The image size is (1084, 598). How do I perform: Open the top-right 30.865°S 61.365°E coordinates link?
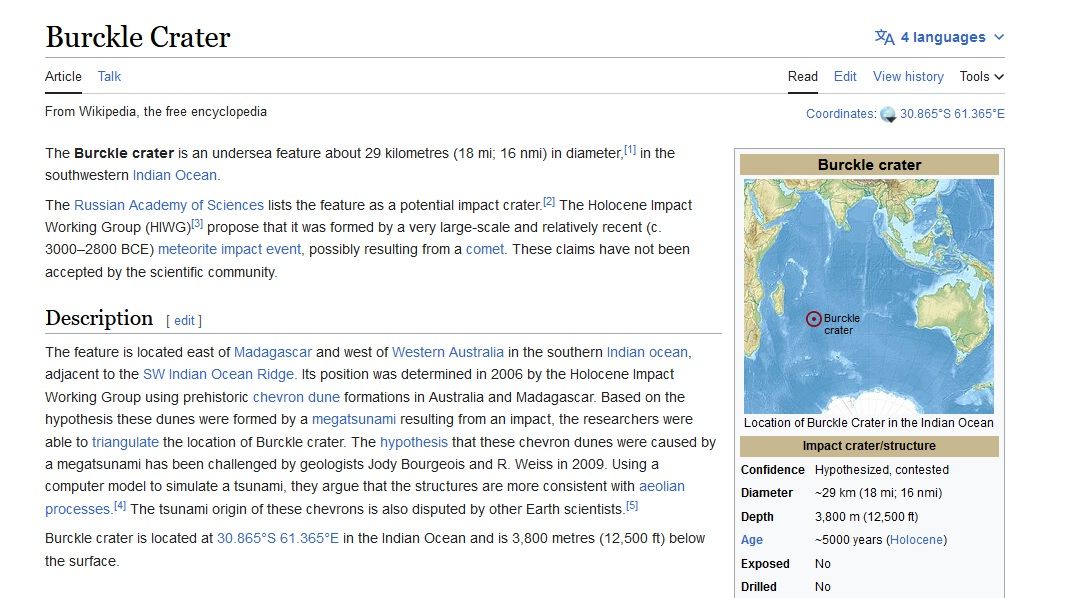pos(952,114)
